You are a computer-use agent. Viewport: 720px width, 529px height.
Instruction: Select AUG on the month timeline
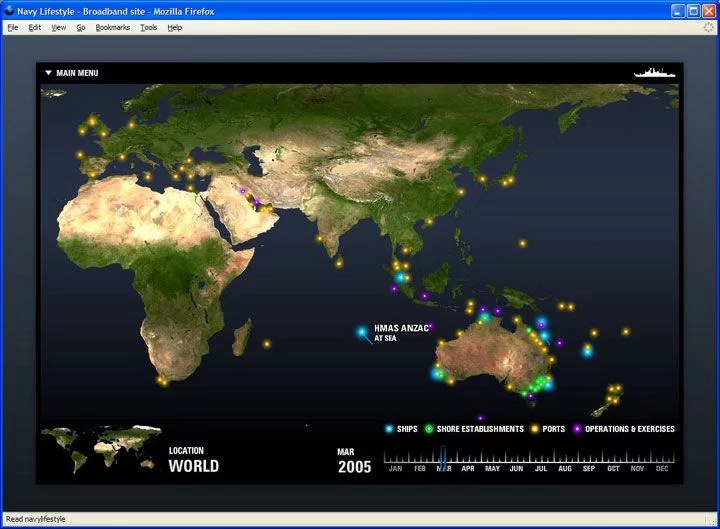point(565,468)
